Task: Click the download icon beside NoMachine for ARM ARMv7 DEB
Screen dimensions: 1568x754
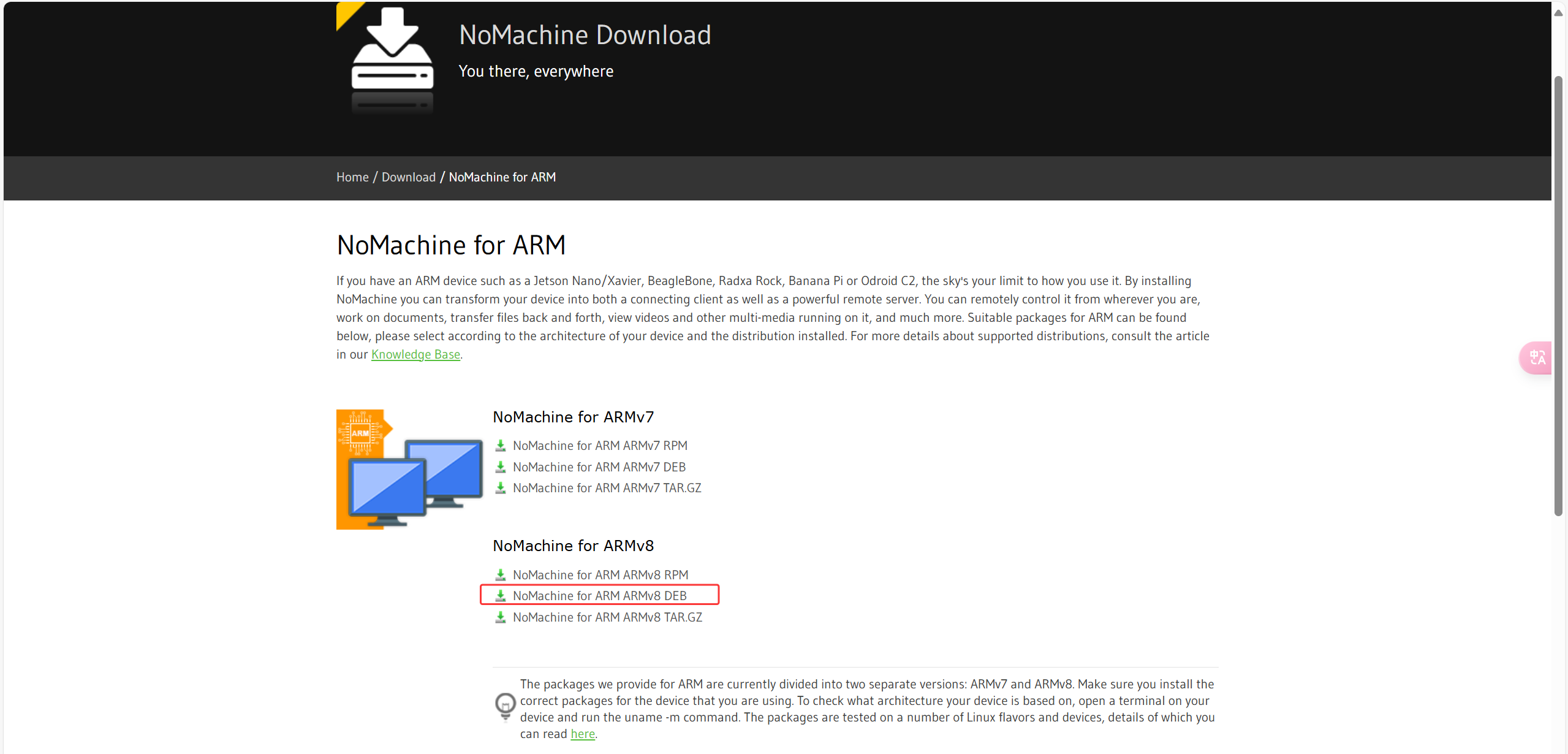Action: click(x=501, y=466)
